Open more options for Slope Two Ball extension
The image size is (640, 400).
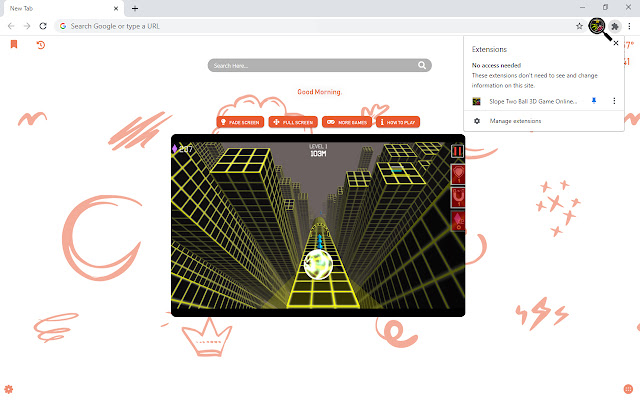pos(614,101)
